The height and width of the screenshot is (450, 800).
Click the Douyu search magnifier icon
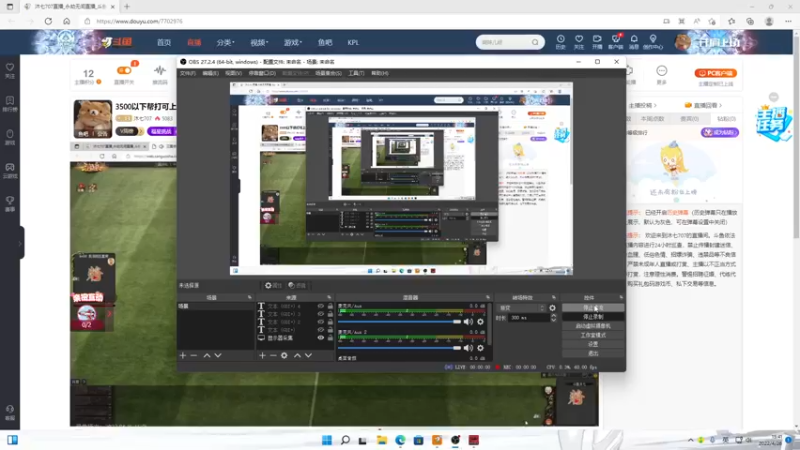coord(535,42)
